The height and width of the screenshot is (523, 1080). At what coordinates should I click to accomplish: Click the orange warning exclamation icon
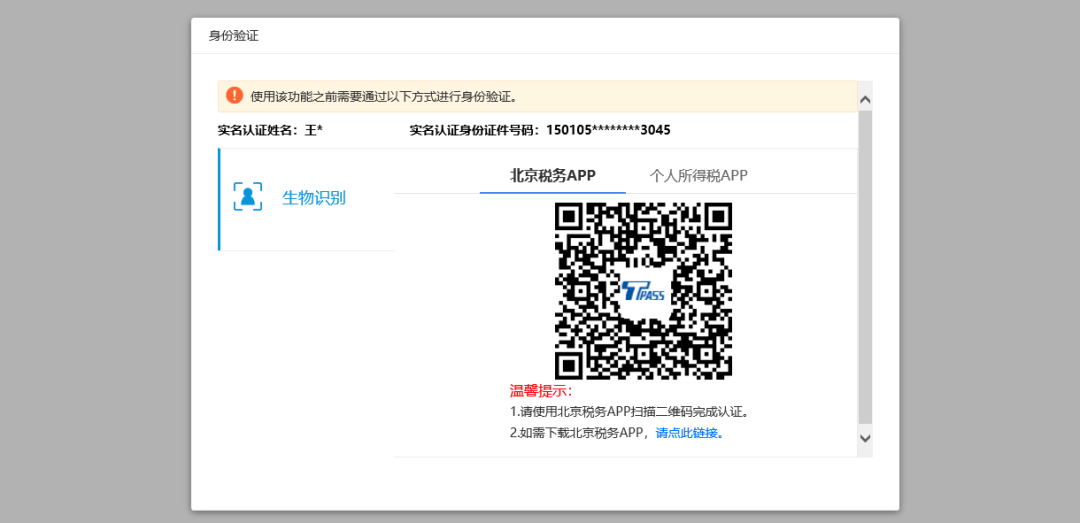click(x=234, y=96)
